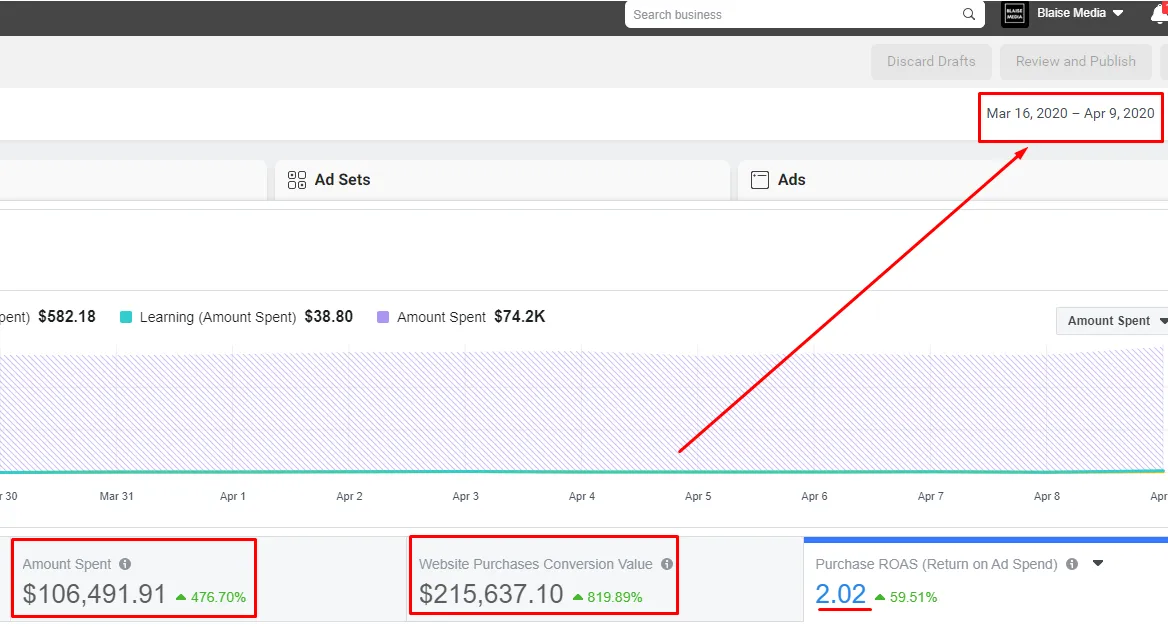
Task: Click info icon beside Purchase ROAS
Action: (1072, 564)
